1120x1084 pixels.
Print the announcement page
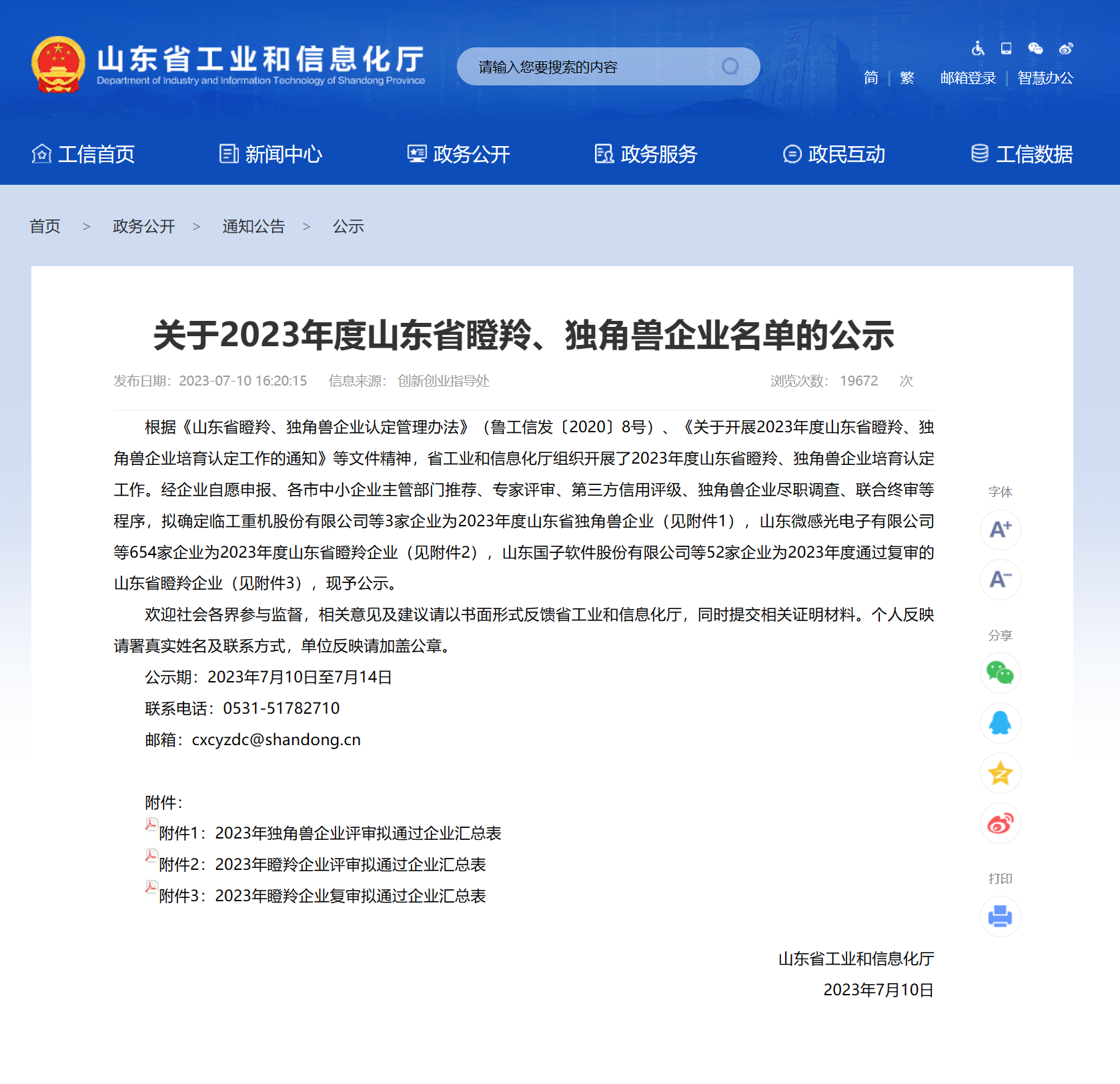click(1000, 917)
